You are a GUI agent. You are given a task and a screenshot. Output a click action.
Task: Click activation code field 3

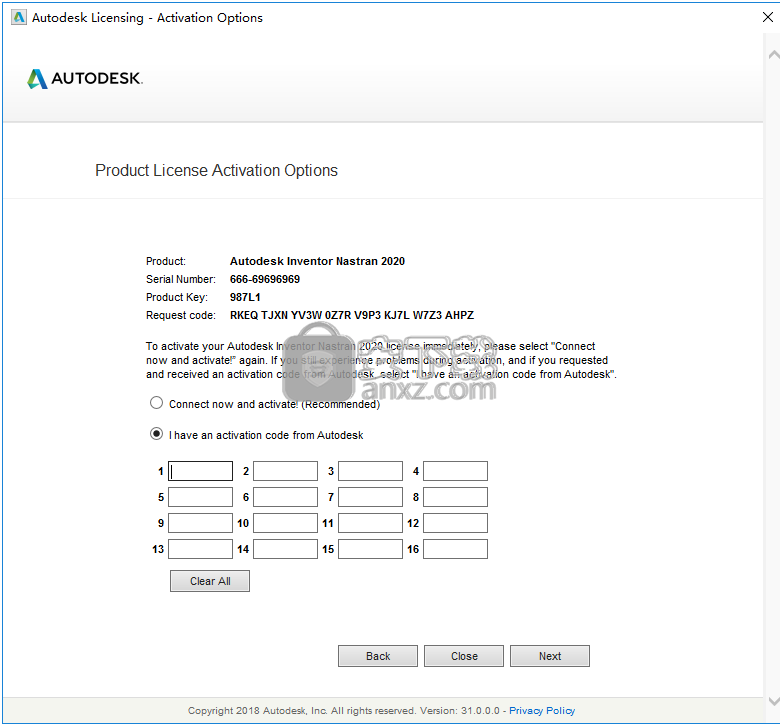coord(371,471)
